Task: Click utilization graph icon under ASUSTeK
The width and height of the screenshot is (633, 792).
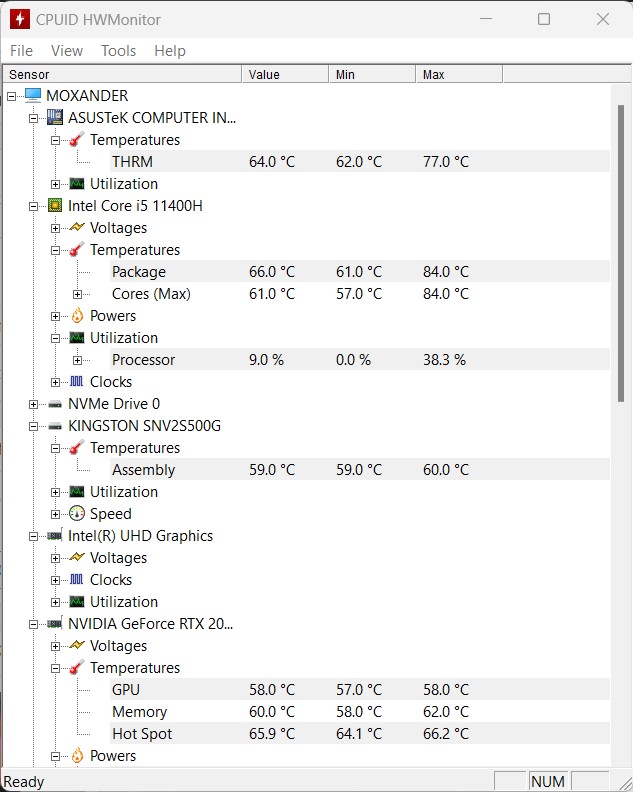Action: coord(77,183)
